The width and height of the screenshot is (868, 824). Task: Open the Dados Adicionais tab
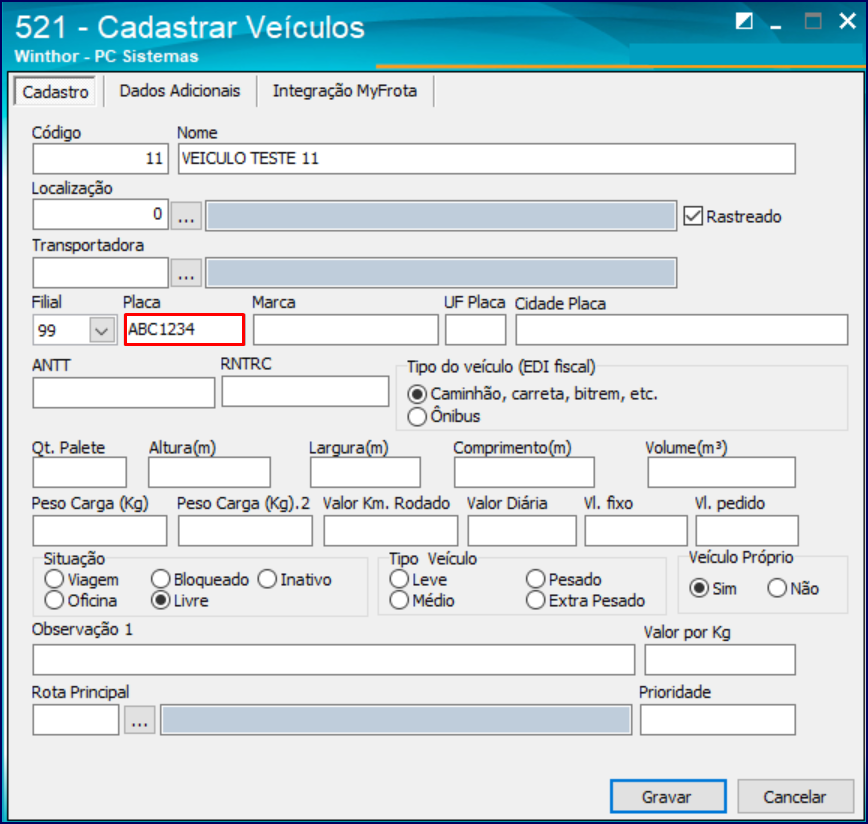tap(180, 91)
